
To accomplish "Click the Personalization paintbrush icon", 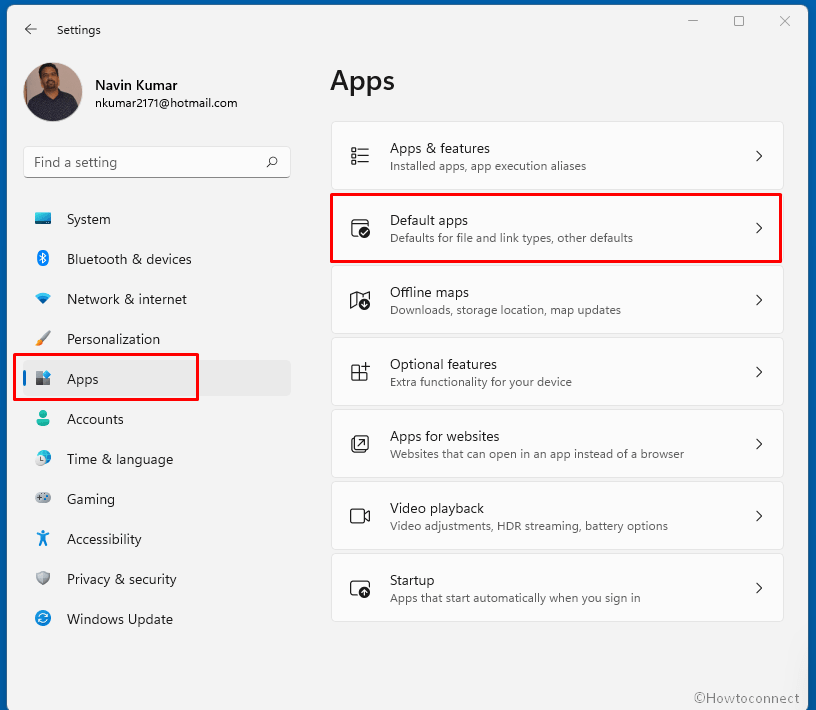I will 43,338.
